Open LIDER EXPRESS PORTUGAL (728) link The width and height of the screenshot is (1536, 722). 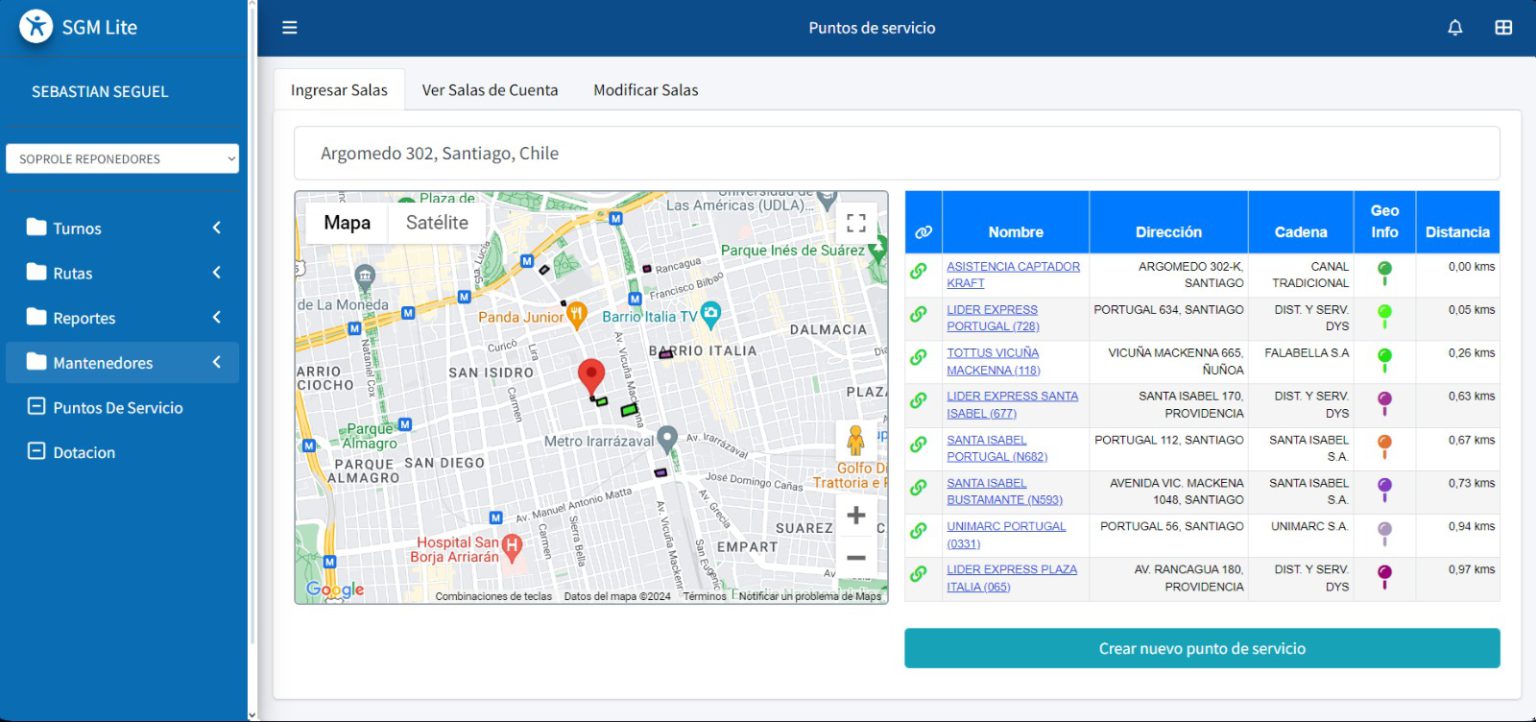(x=993, y=318)
